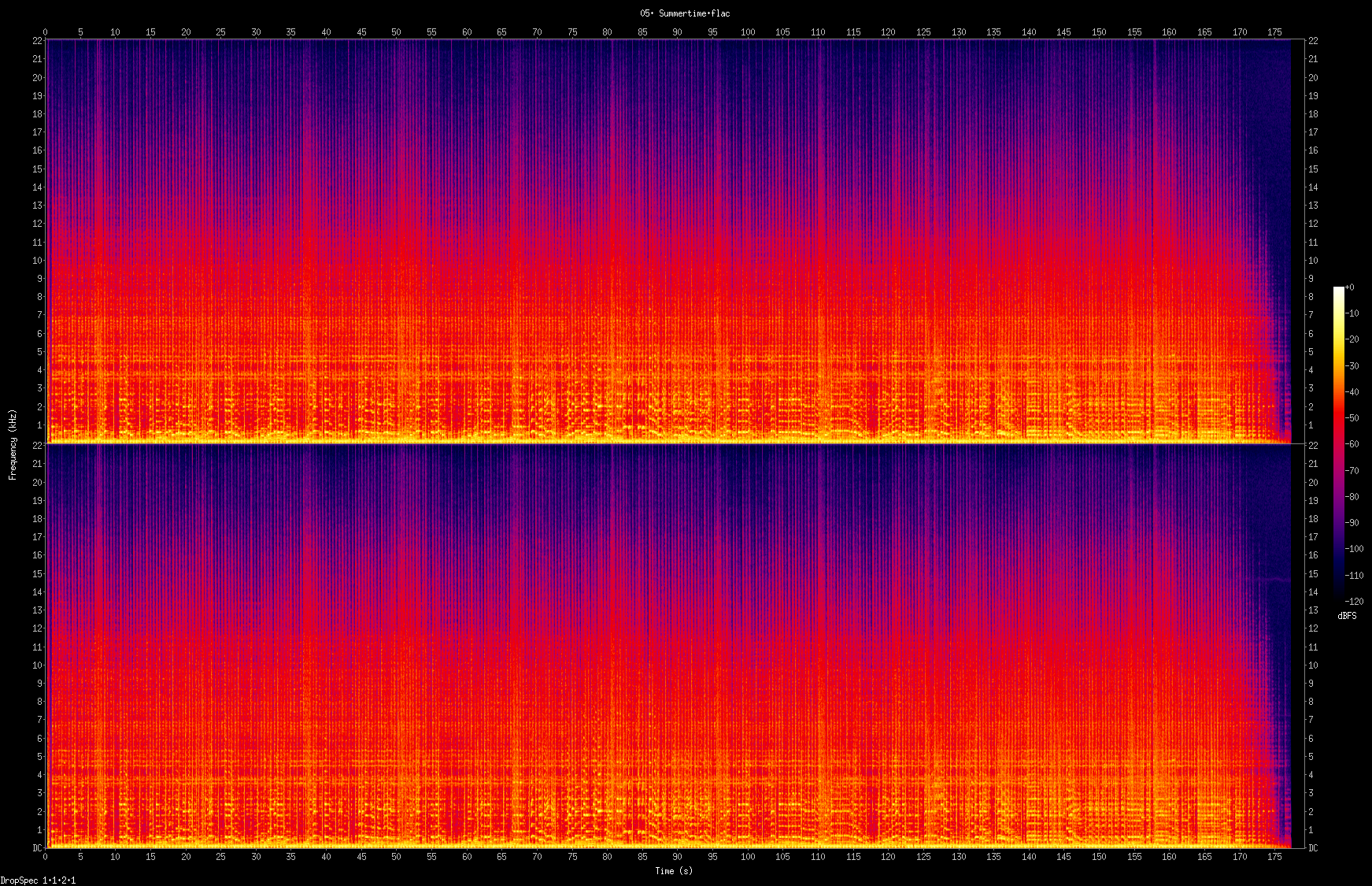Click the DropSpec version label

[x=38, y=880]
